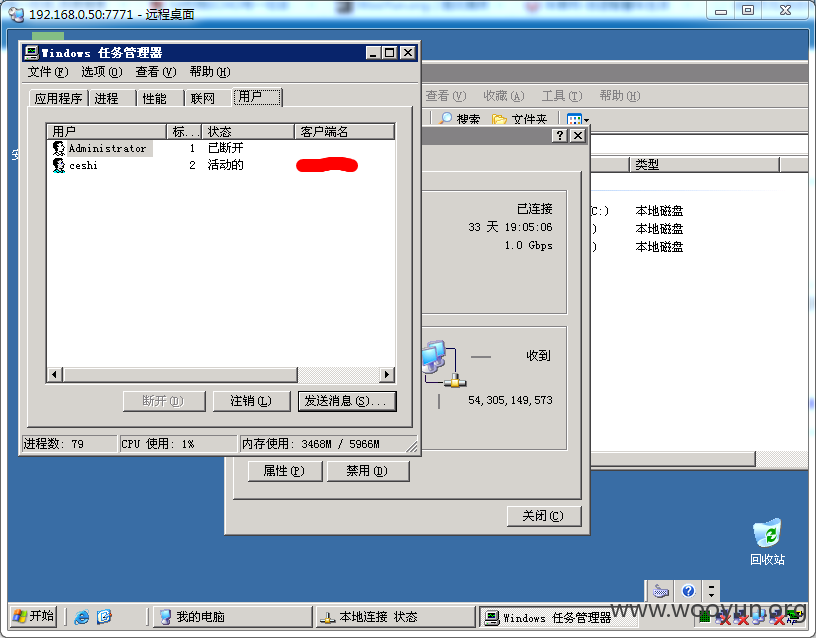Close the Task Manager window
The height and width of the screenshot is (638, 816).
[409, 53]
